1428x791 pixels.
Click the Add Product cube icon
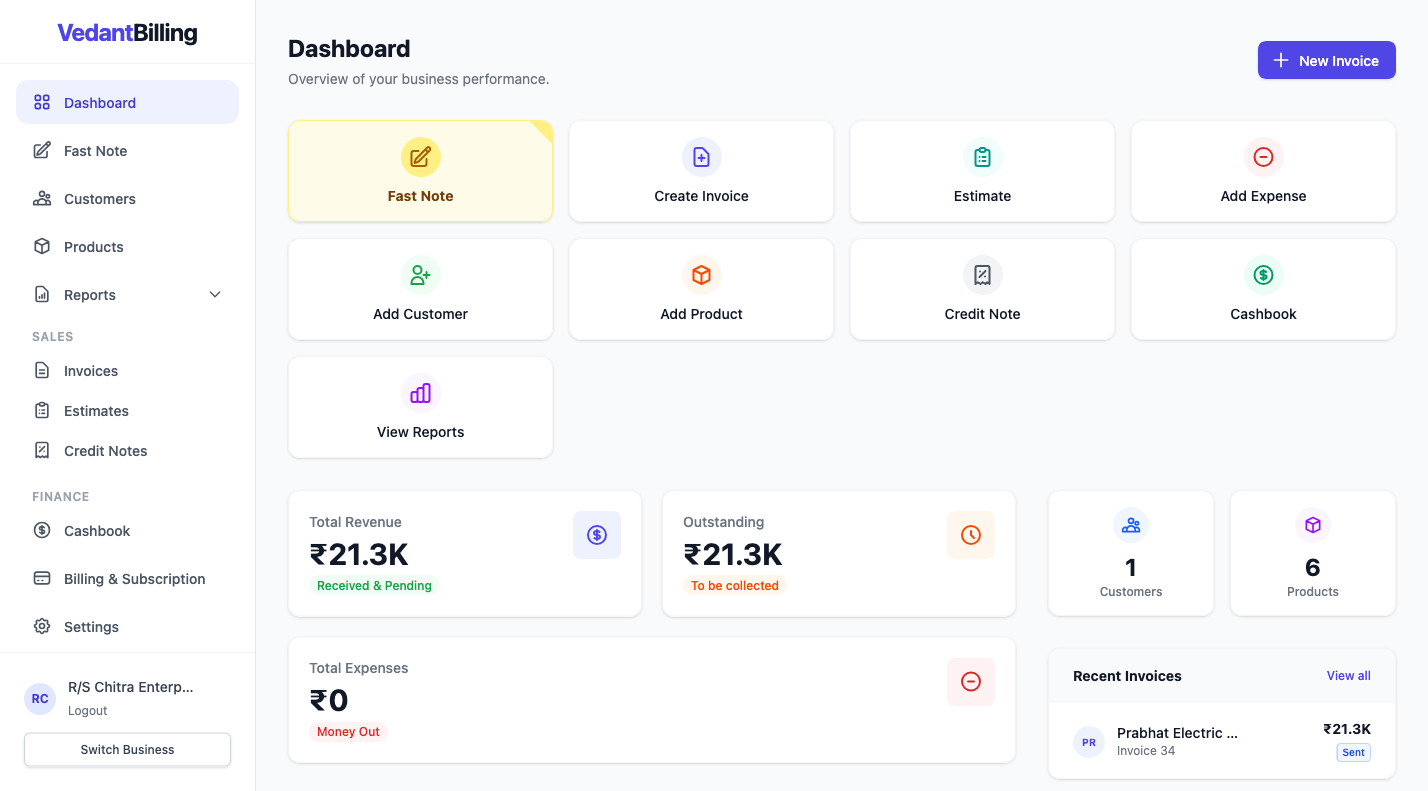tap(701, 275)
